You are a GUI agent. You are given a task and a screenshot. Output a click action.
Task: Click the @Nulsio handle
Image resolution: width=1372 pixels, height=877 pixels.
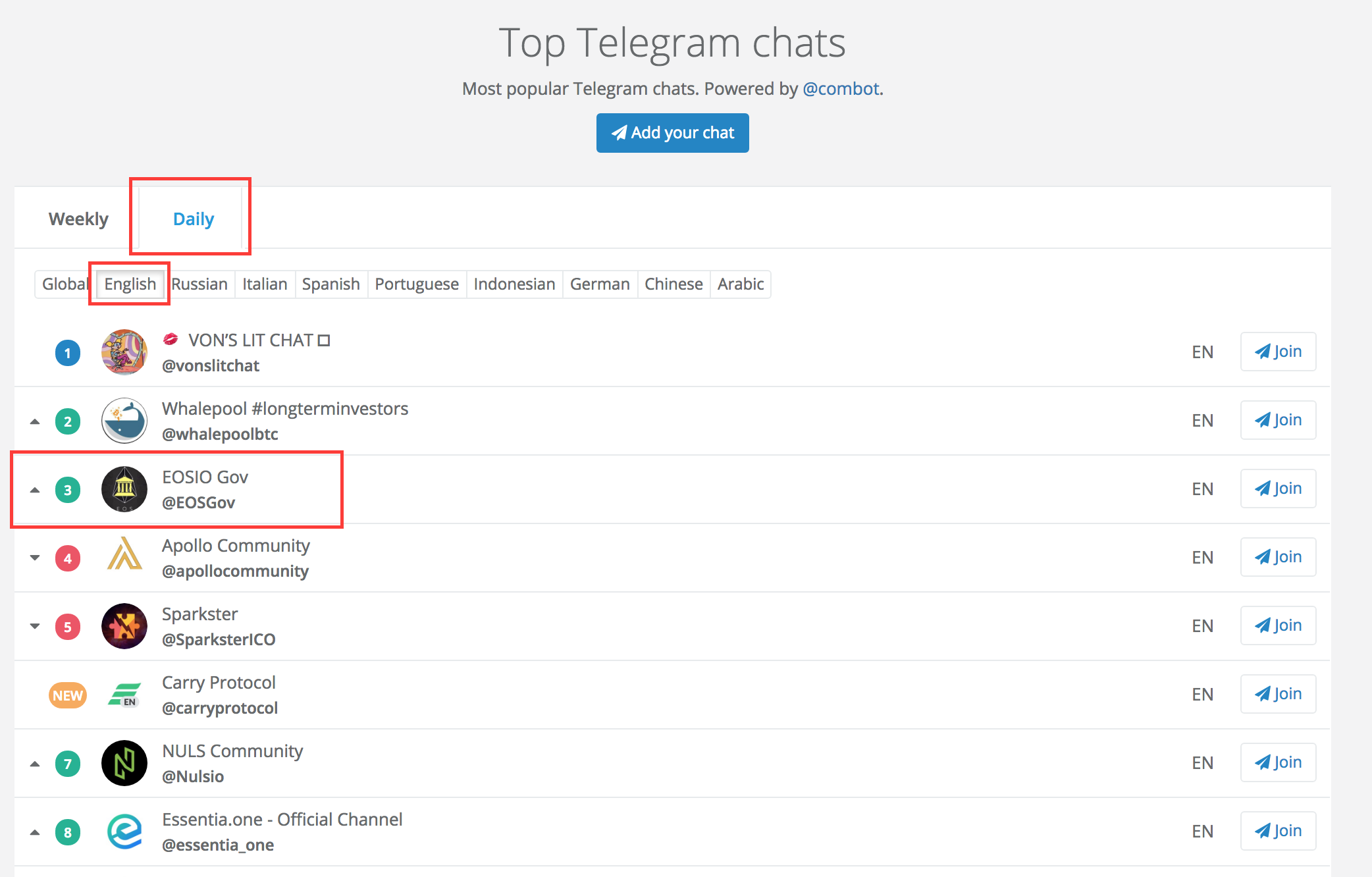(194, 776)
